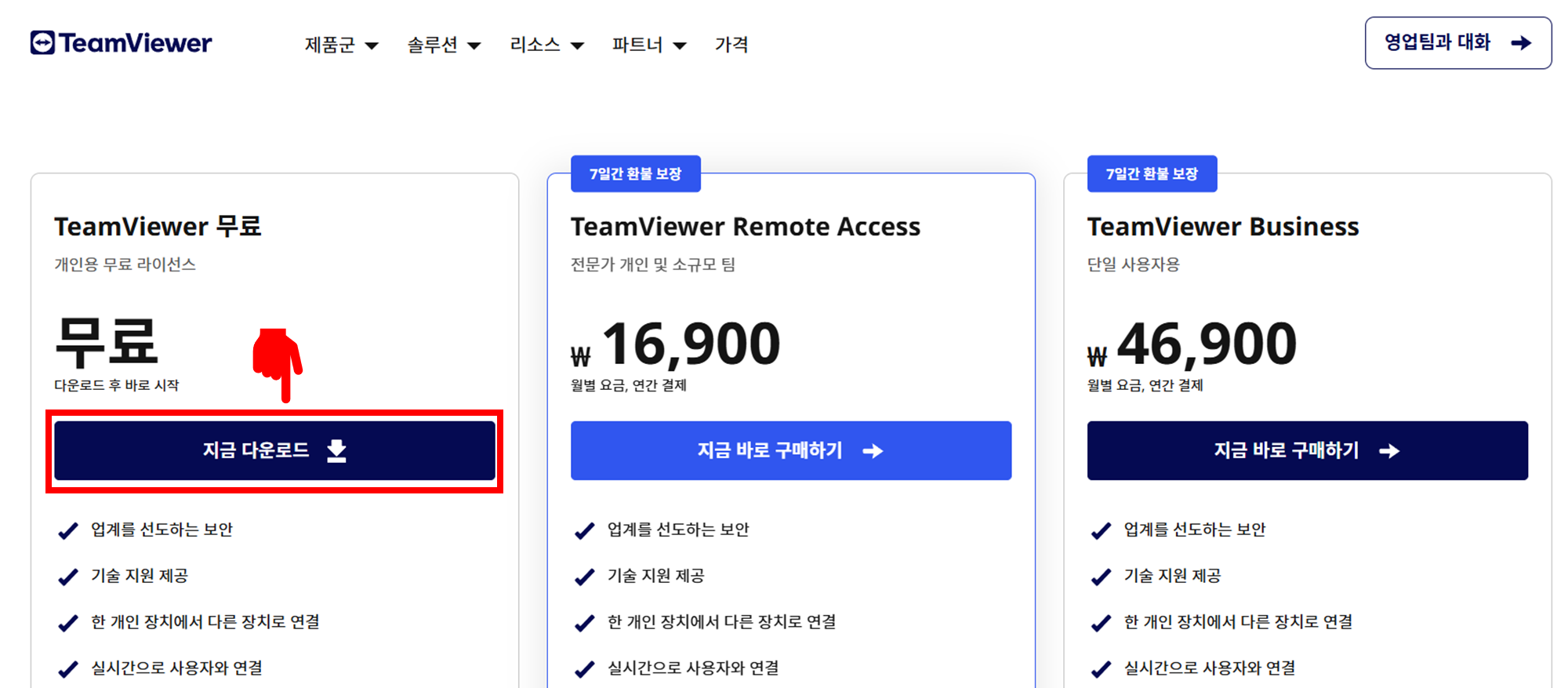Screen dimensions: 1568x688
Task: Click 업계를 선도하는 보안 in the free plan
Action: (162, 530)
